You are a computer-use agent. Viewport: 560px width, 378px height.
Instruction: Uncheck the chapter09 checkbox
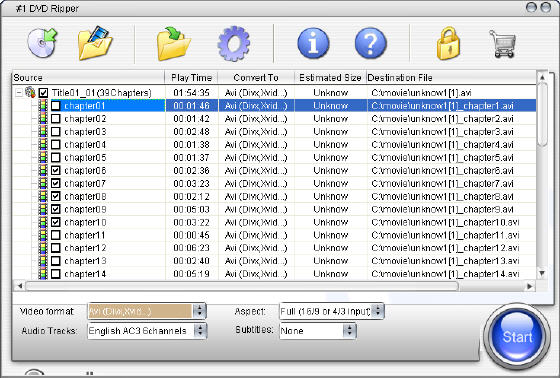click(56, 209)
